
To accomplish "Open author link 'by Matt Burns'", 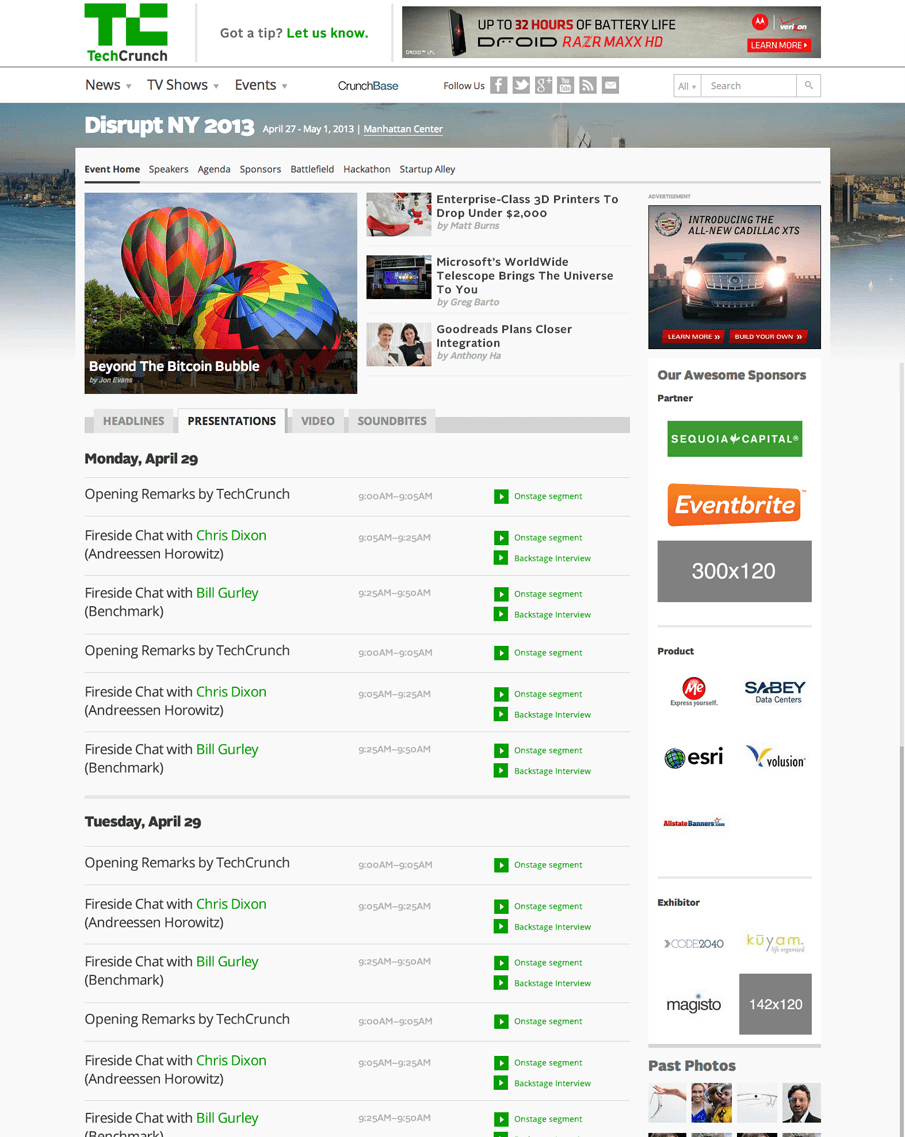I will 468,226.
